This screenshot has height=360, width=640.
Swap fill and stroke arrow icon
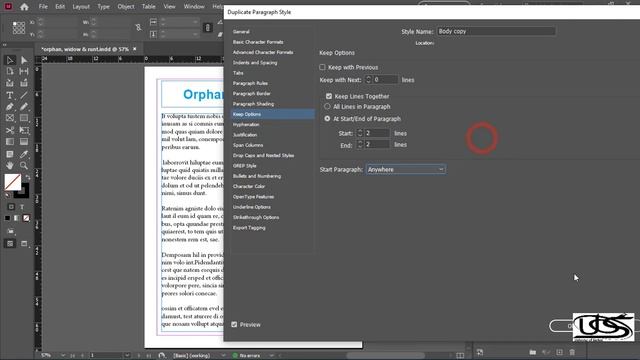27,178
